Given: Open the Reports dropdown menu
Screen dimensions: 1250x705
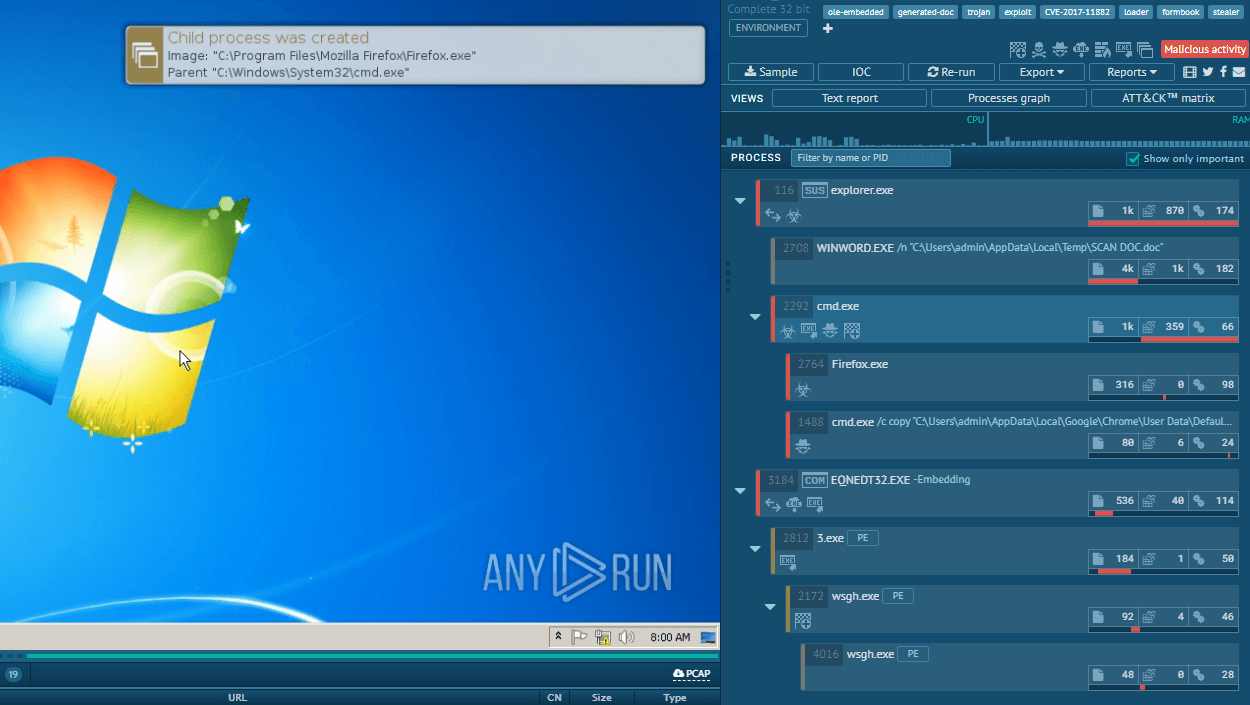Looking at the screenshot, I should tap(1132, 72).
